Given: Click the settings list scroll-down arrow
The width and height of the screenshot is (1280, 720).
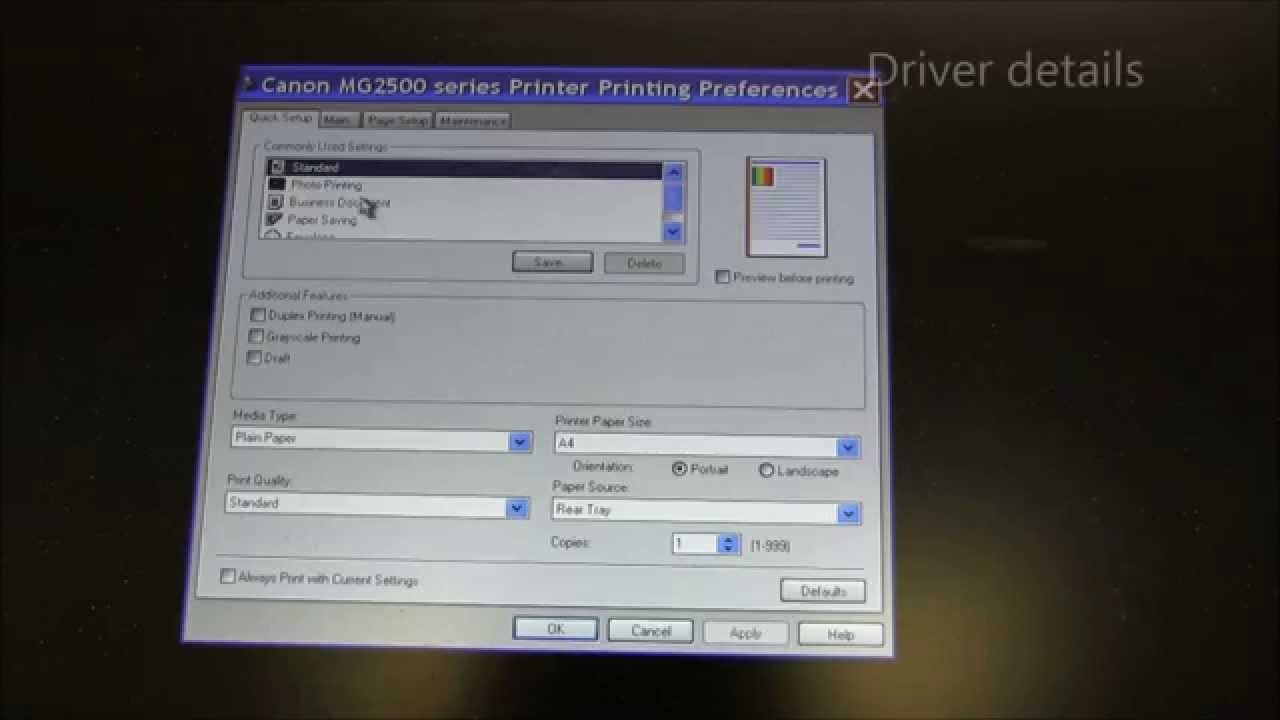Looking at the screenshot, I should 672,231.
